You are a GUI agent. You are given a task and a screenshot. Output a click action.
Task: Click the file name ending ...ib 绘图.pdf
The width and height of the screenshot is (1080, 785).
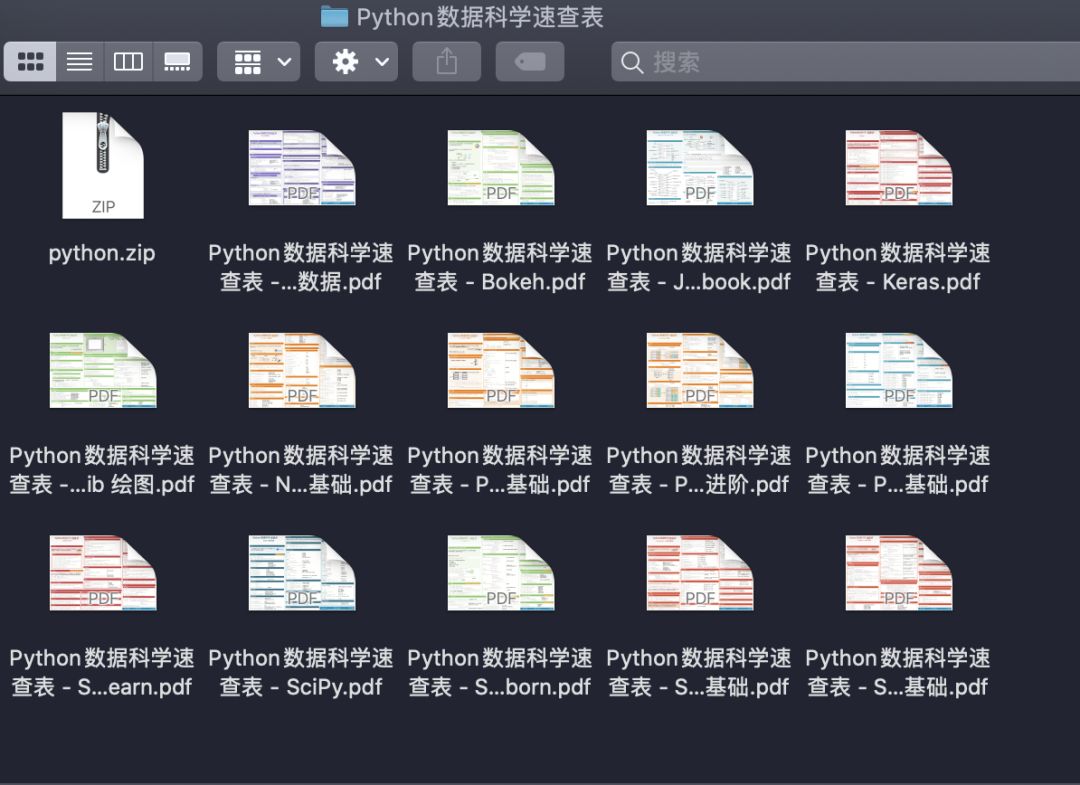(x=102, y=470)
